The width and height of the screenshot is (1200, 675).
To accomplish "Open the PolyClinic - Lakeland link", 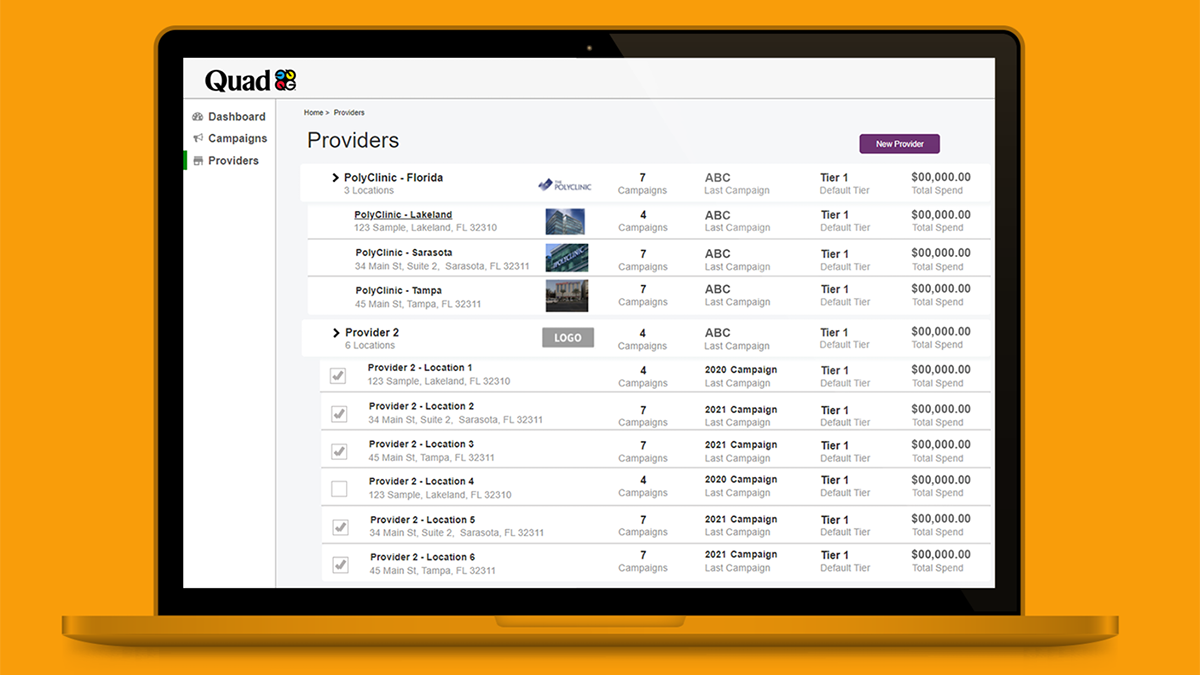I will [403, 215].
